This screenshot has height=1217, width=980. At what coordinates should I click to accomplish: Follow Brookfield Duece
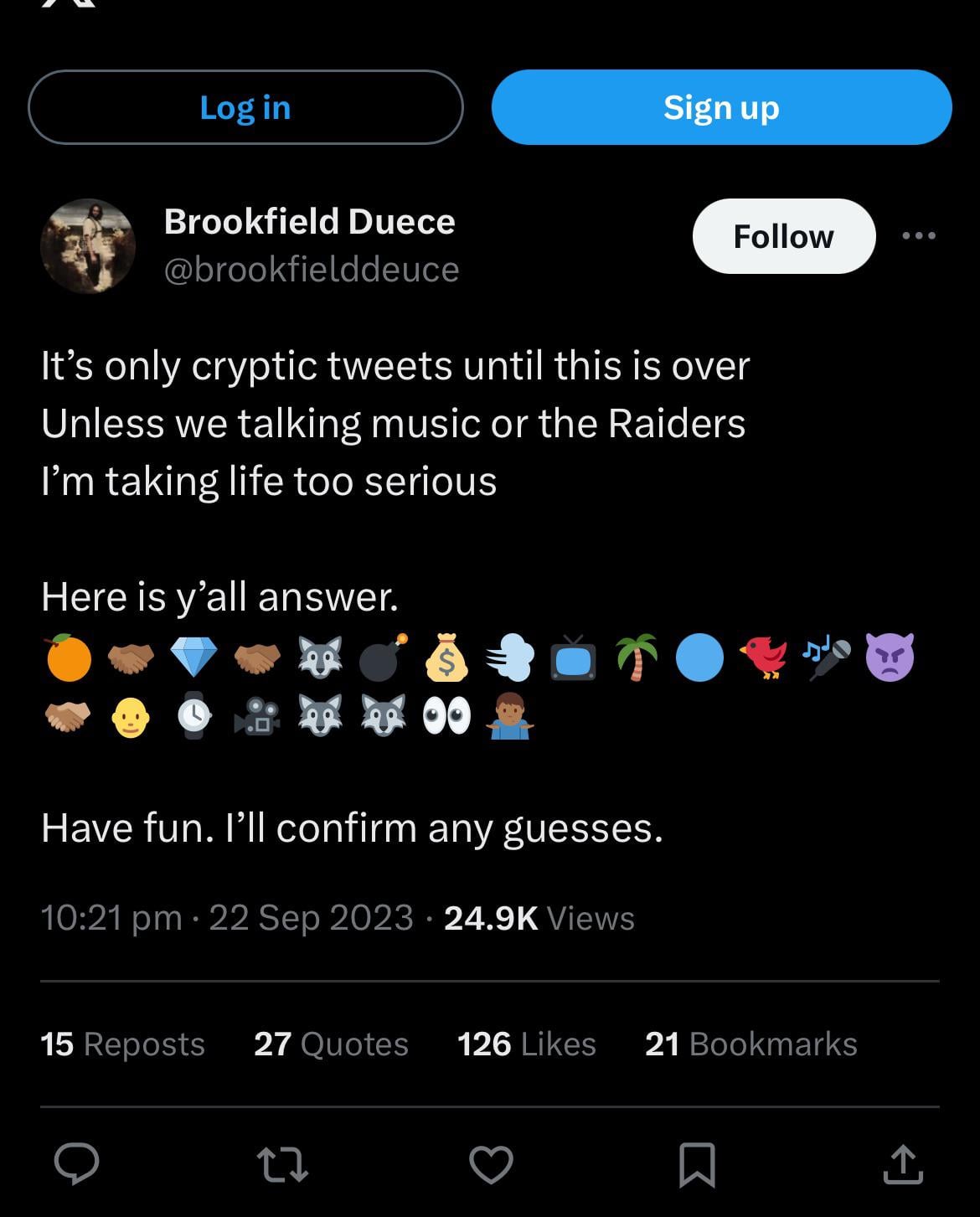[x=784, y=236]
